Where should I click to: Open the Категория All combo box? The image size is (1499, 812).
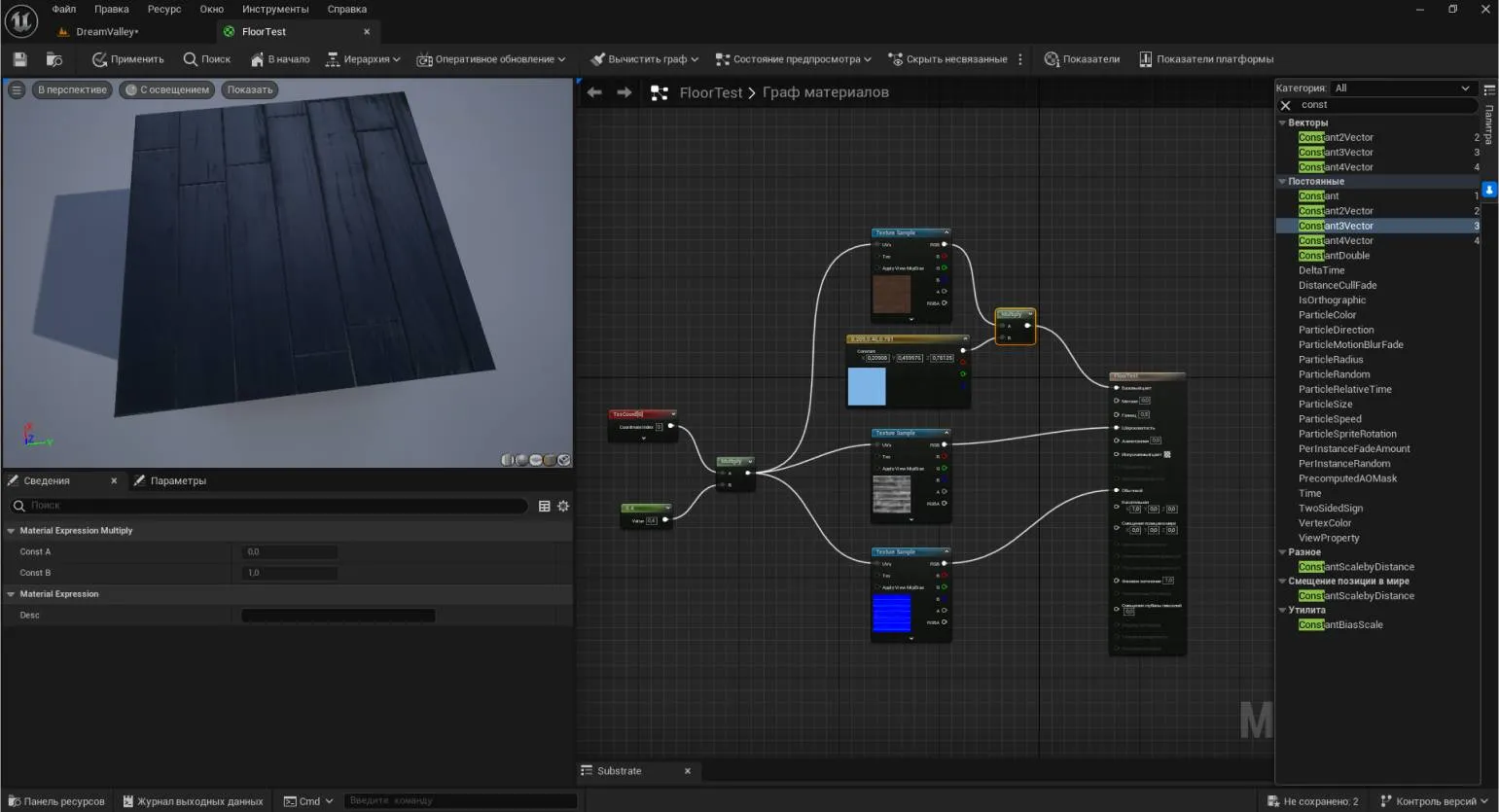click(1401, 88)
